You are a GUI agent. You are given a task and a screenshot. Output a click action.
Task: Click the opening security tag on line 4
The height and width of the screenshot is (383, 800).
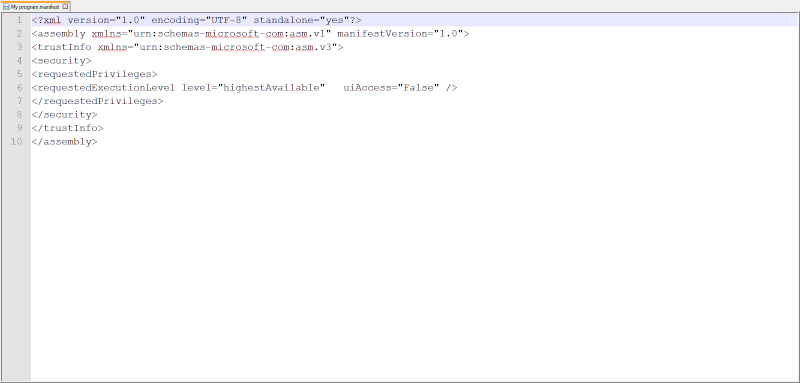point(61,61)
